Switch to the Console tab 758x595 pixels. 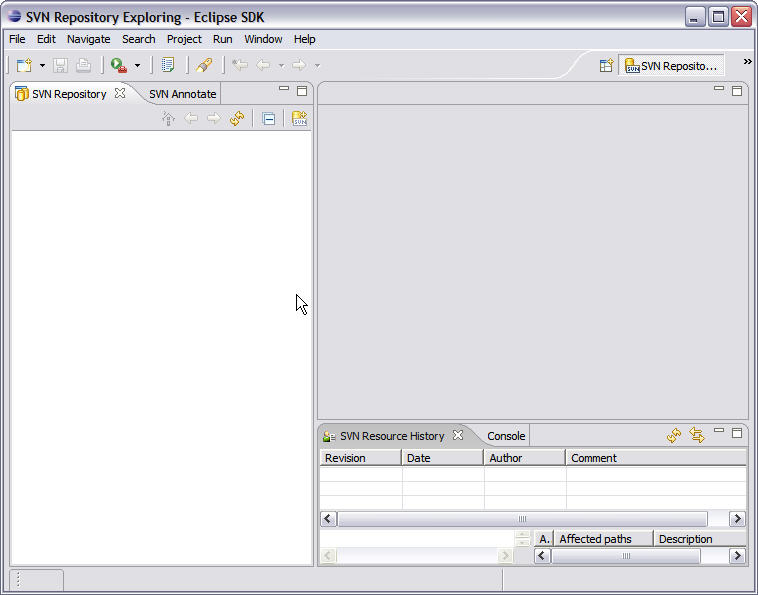506,436
